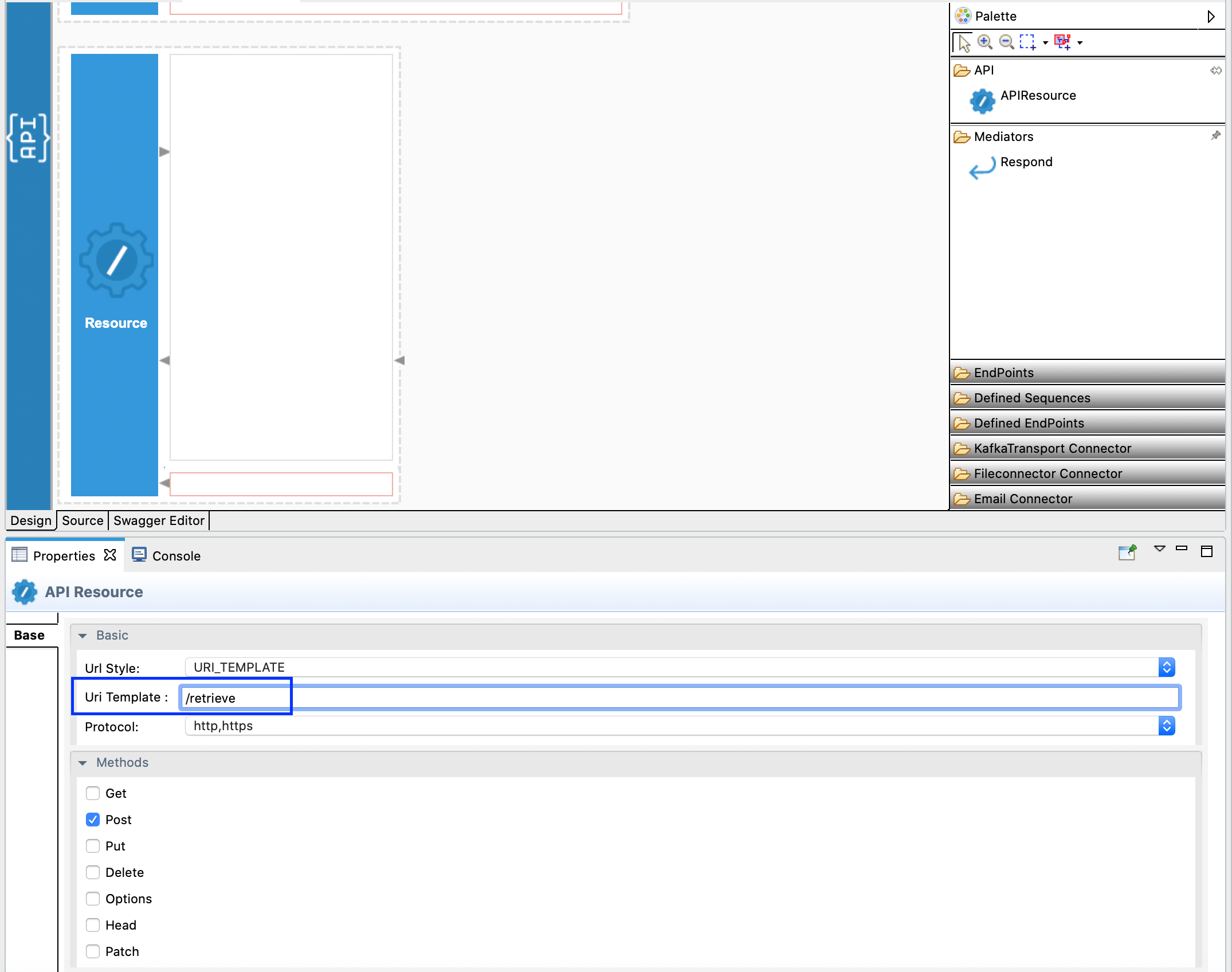Disable the Post HTTP method checkbox
This screenshot has width=1232, height=972.
tap(92, 819)
